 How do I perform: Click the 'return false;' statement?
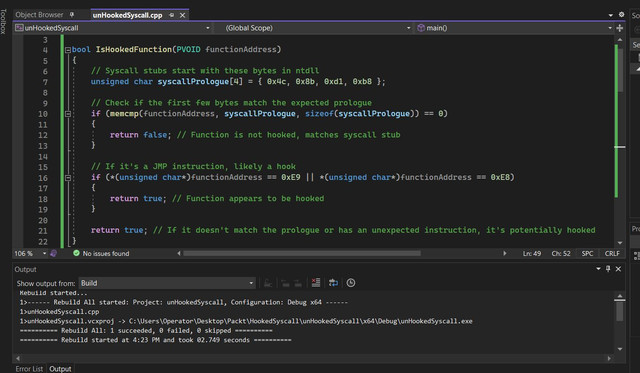pyautogui.click(x=140, y=135)
